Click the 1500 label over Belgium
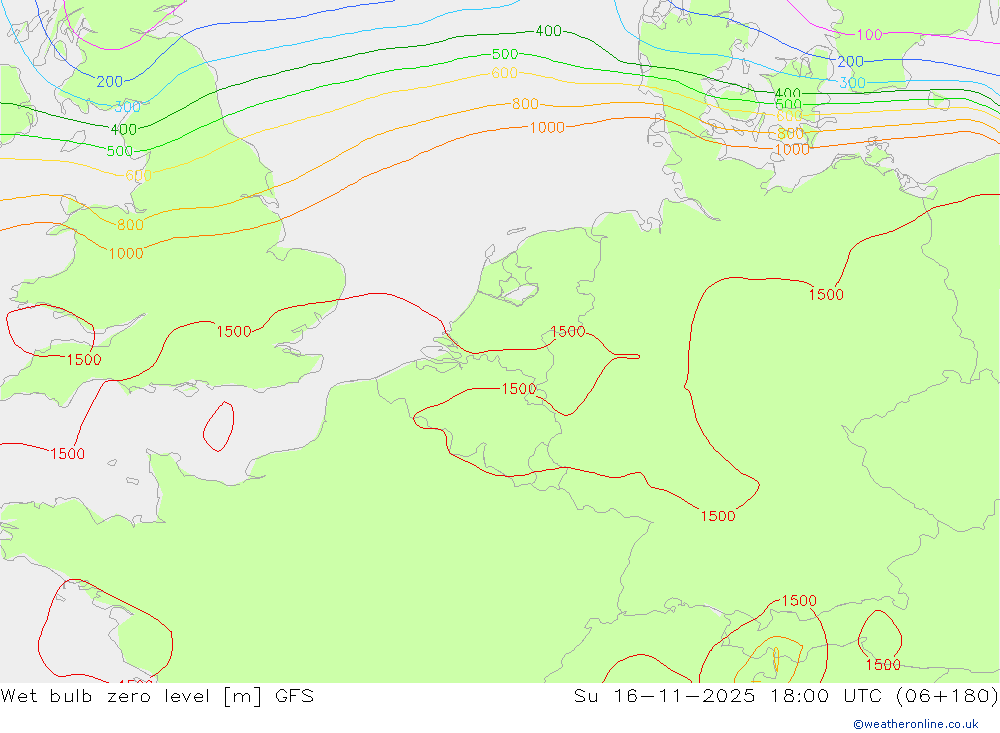The image size is (1000, 733). click(519, 389)
